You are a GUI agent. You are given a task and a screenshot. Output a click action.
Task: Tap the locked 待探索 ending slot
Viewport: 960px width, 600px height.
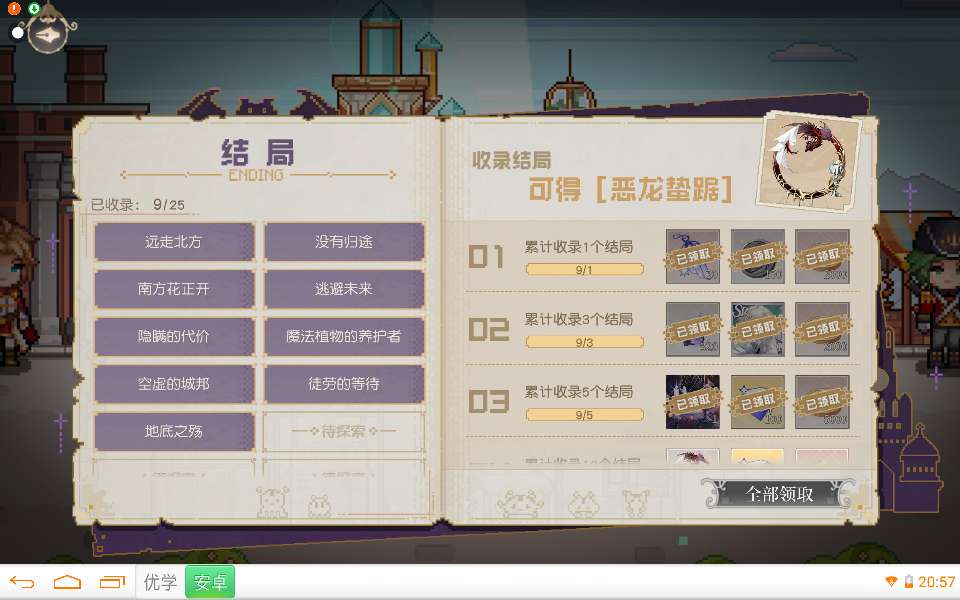(344, 431)
